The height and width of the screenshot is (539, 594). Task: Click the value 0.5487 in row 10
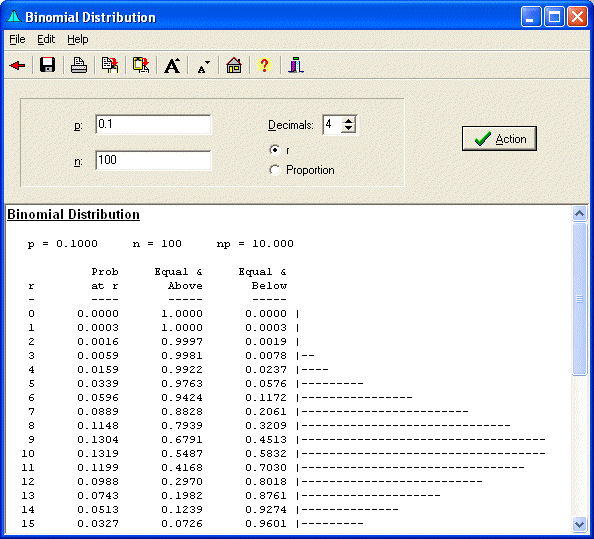182,454
